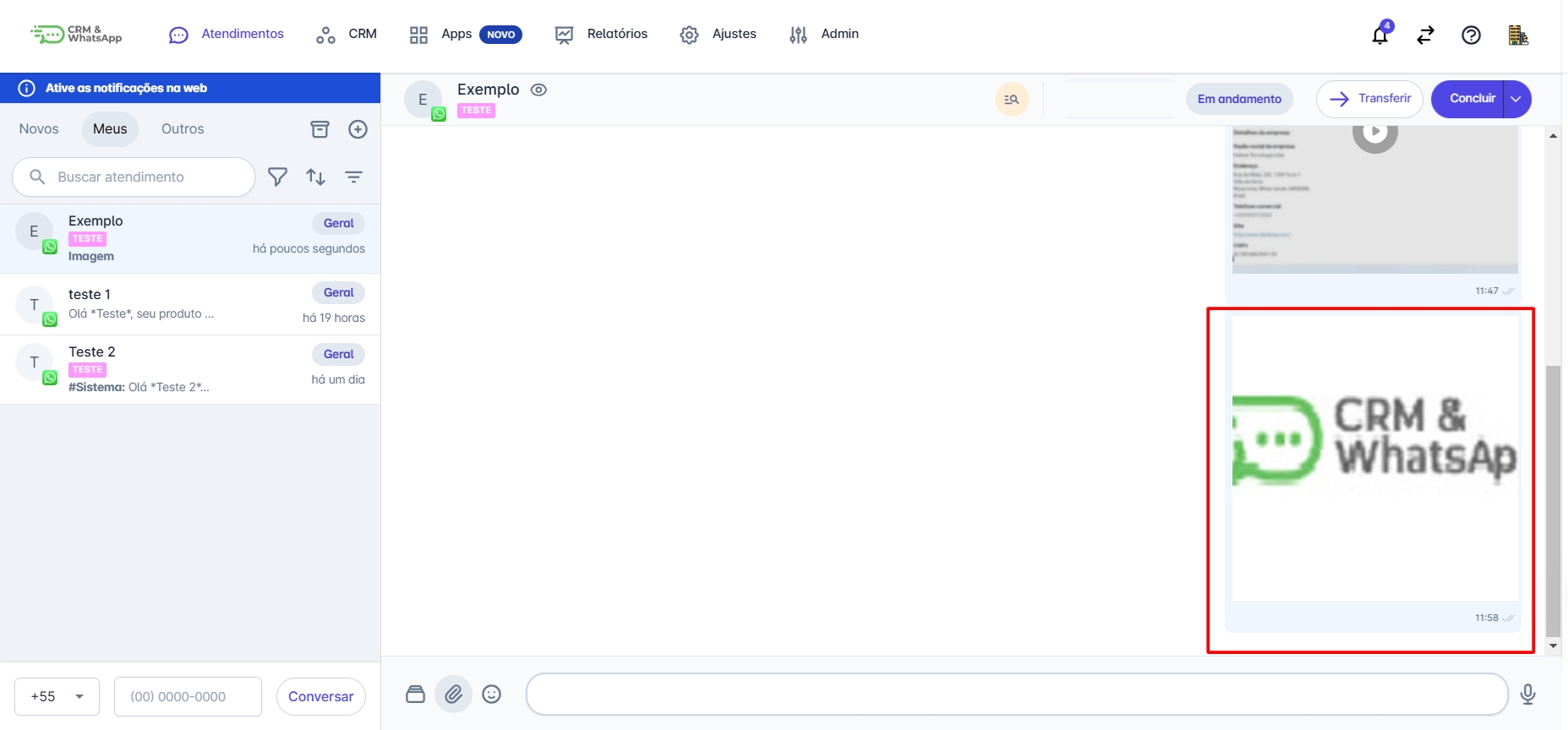Click the Conversar button
The image size is (1568, 730).
pyautogui.click(x=321, y=697)
